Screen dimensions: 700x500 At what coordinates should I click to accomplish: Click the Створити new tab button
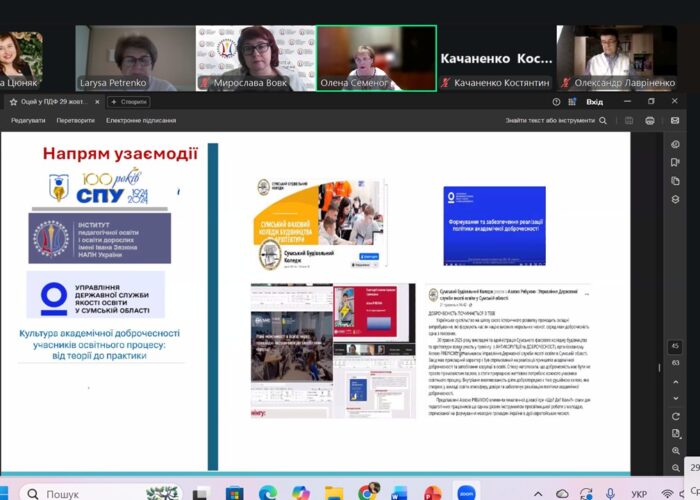pos(129,102)
